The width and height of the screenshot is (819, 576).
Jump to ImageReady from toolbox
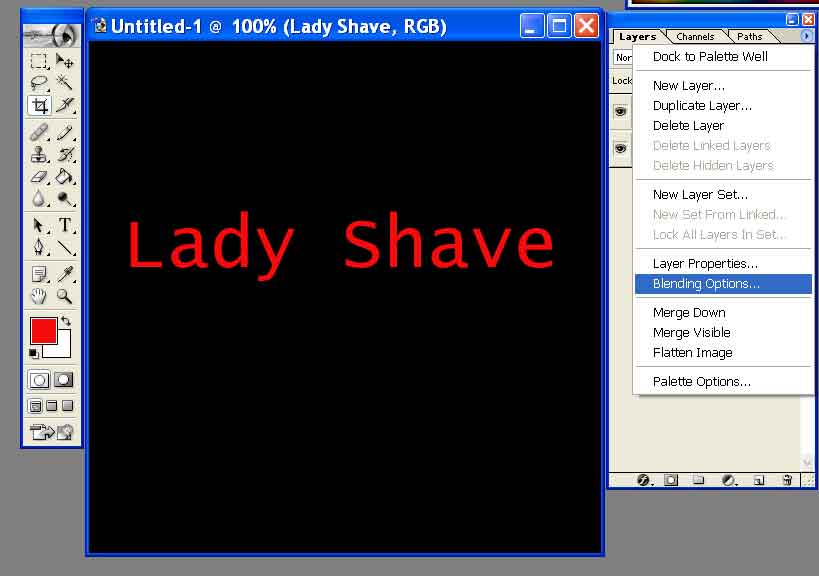point(52,432)
